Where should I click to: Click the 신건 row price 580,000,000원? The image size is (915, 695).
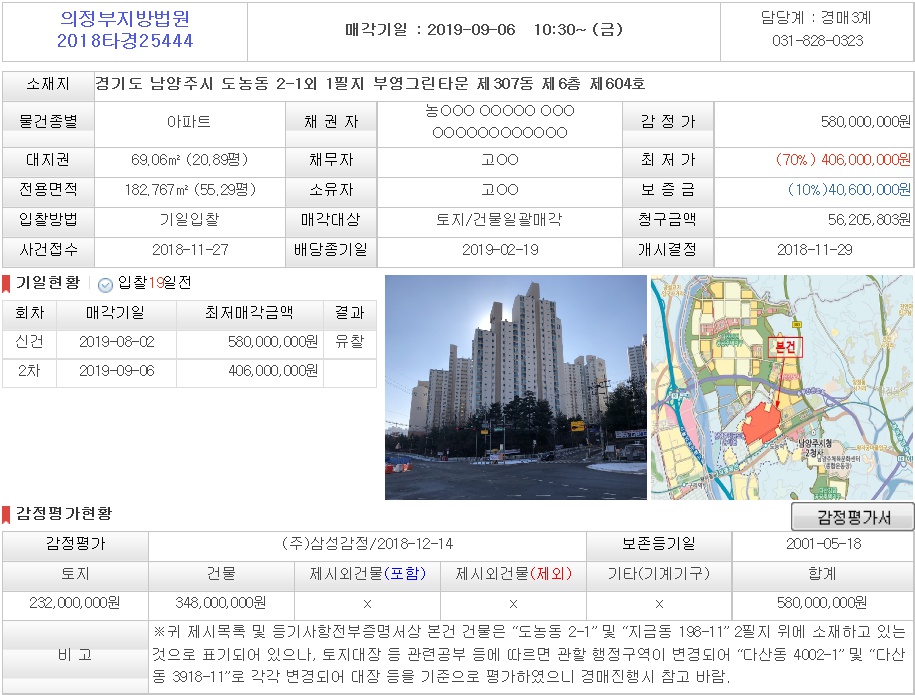[x=273, y=341]
